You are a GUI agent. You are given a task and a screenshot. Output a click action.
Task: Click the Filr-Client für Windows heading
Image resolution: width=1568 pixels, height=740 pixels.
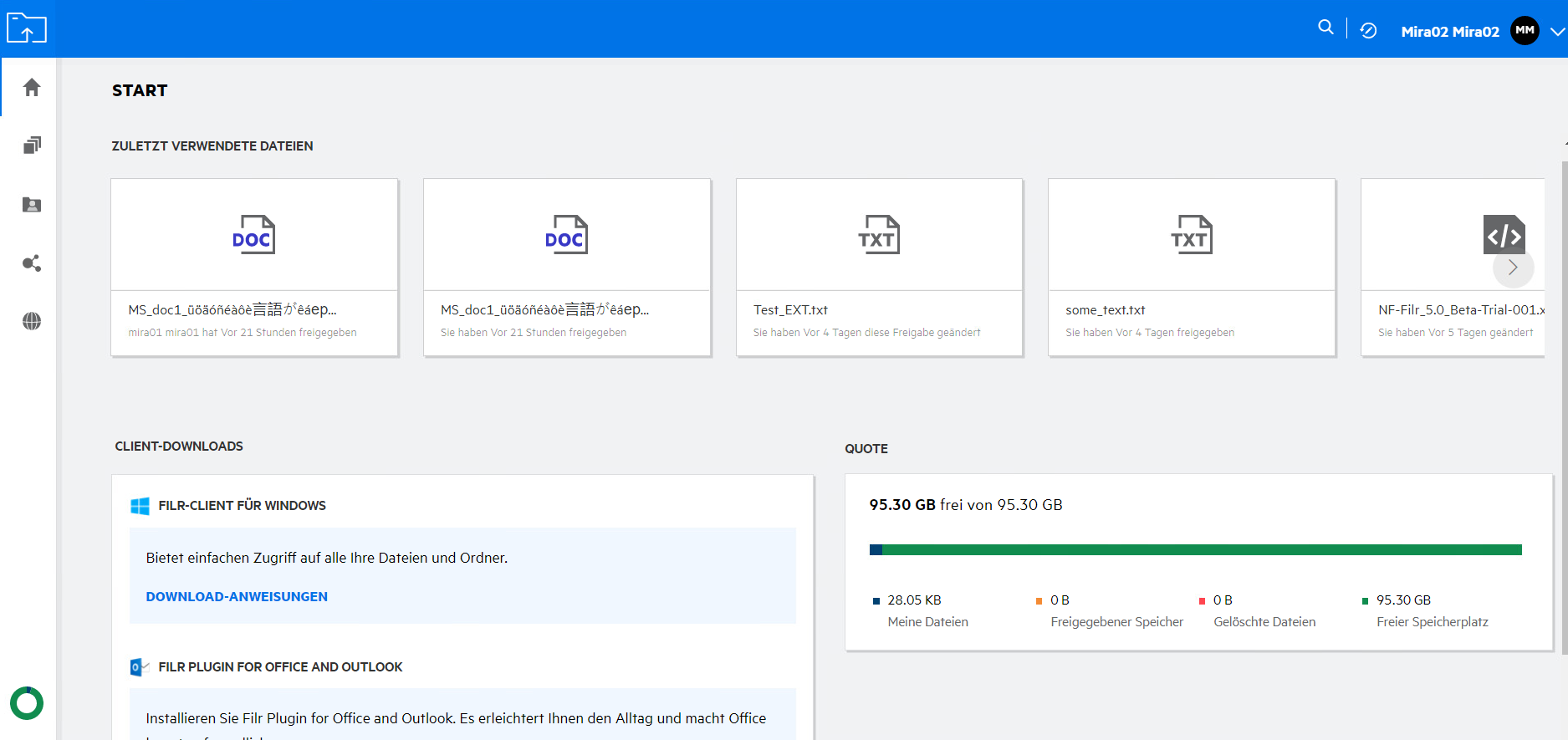tap(242, 505)
